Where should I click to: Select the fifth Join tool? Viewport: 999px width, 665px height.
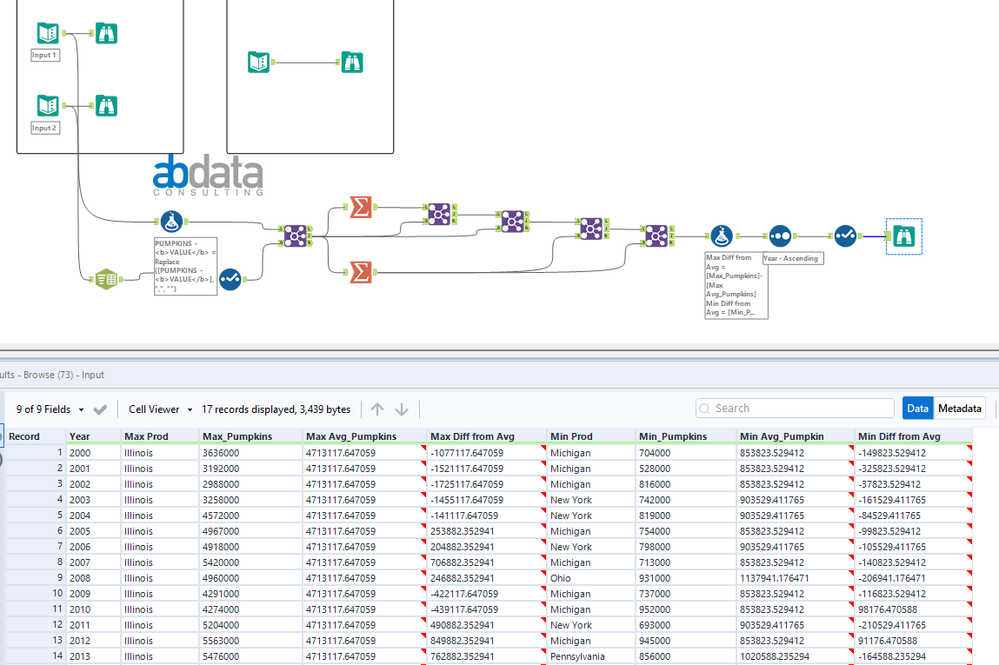coord(656,236)
